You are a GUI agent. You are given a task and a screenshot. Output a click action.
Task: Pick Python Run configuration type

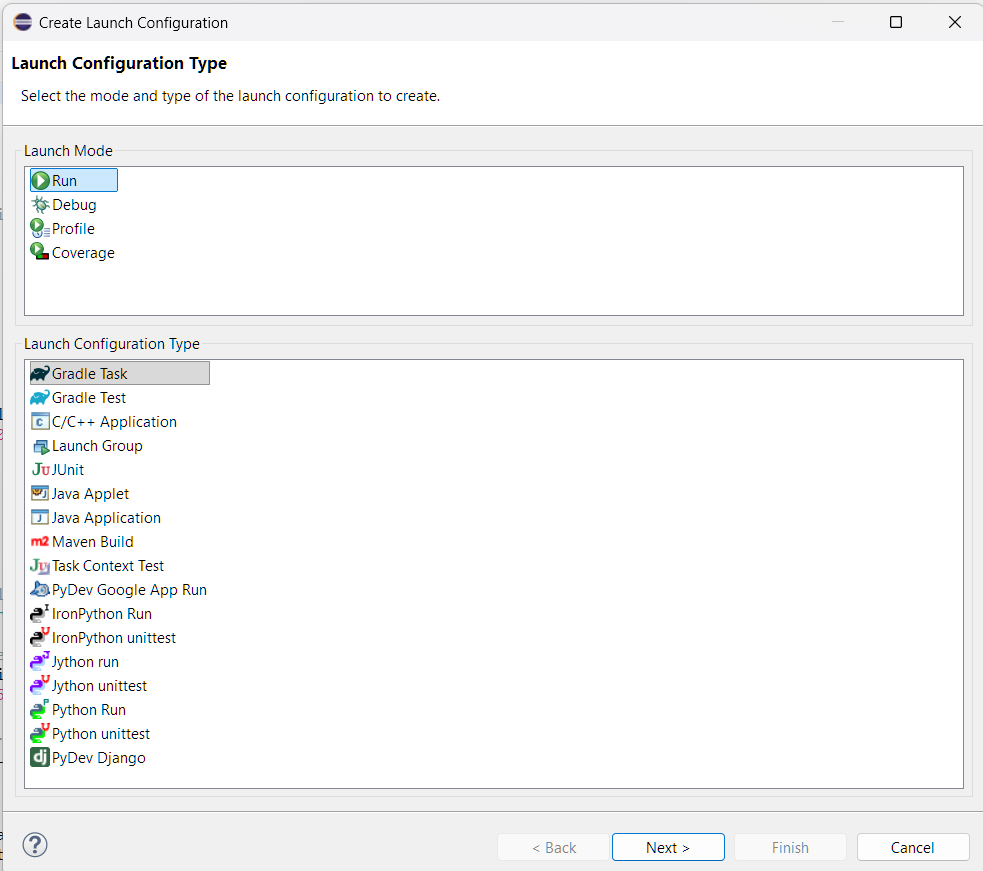(x=89, y=710)
